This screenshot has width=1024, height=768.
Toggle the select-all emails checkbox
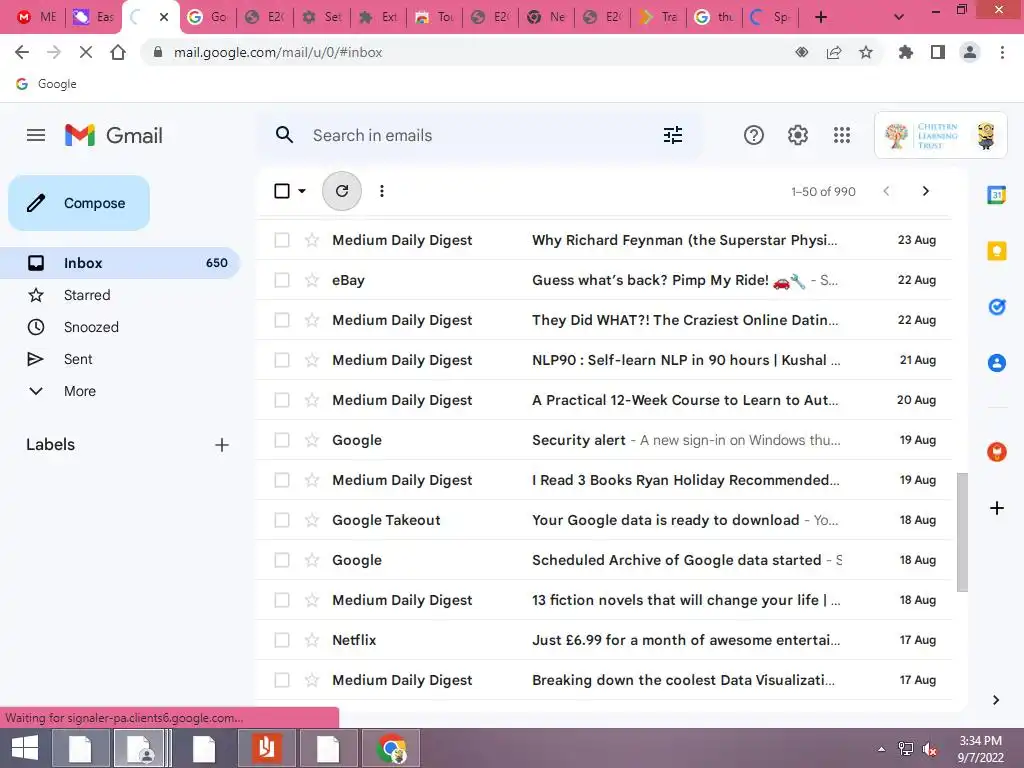[x=281, y=191]
